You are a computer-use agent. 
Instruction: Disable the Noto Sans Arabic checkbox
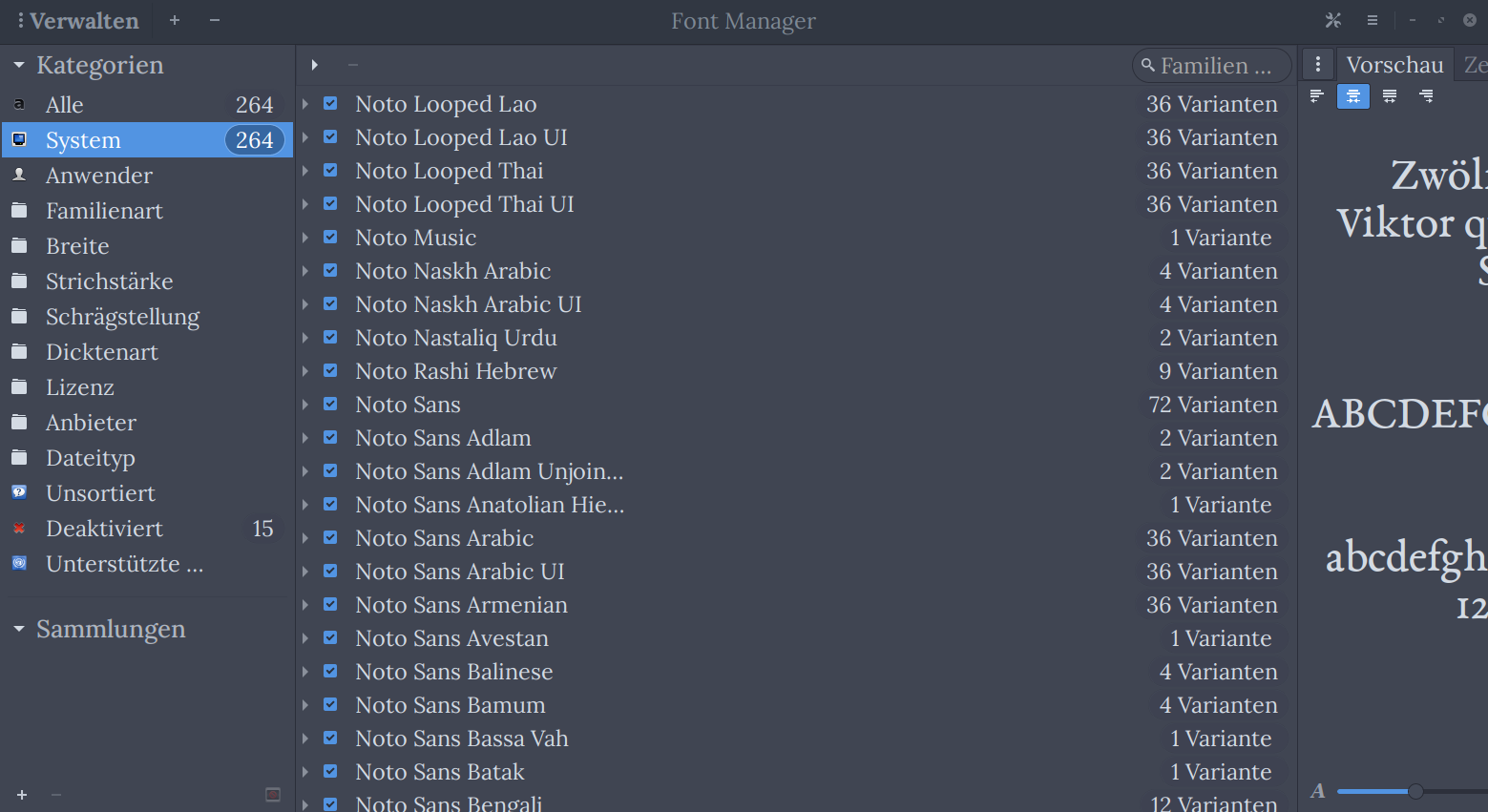tap(330, 537)
